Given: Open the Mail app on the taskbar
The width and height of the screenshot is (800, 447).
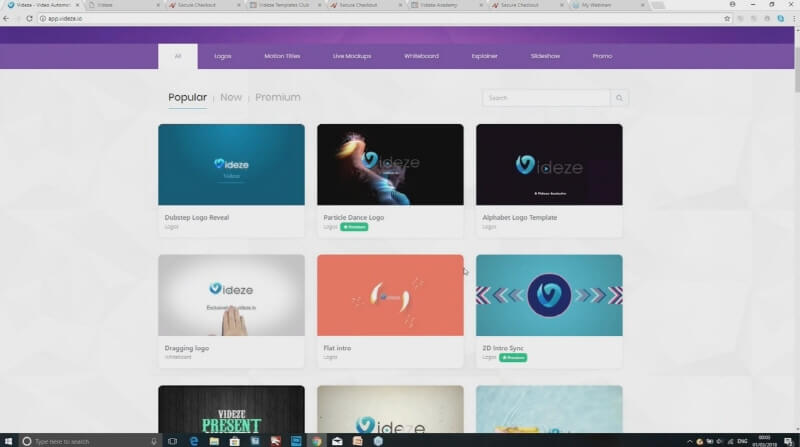Looking at the screenshot, I should click(337, 441).
